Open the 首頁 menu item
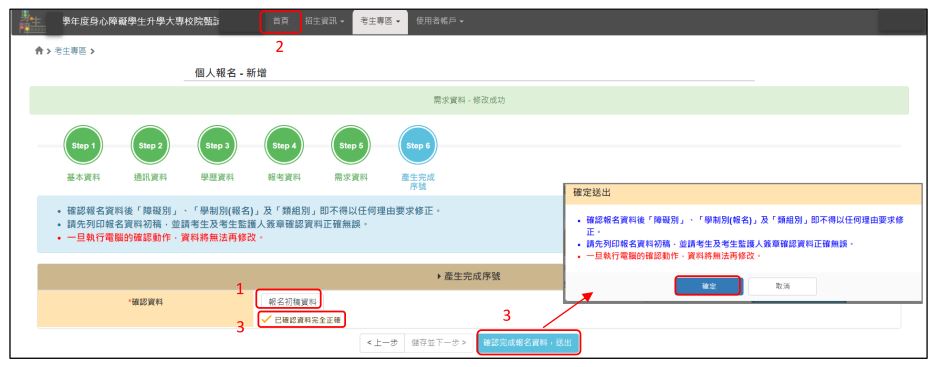 tap(280, 21)
